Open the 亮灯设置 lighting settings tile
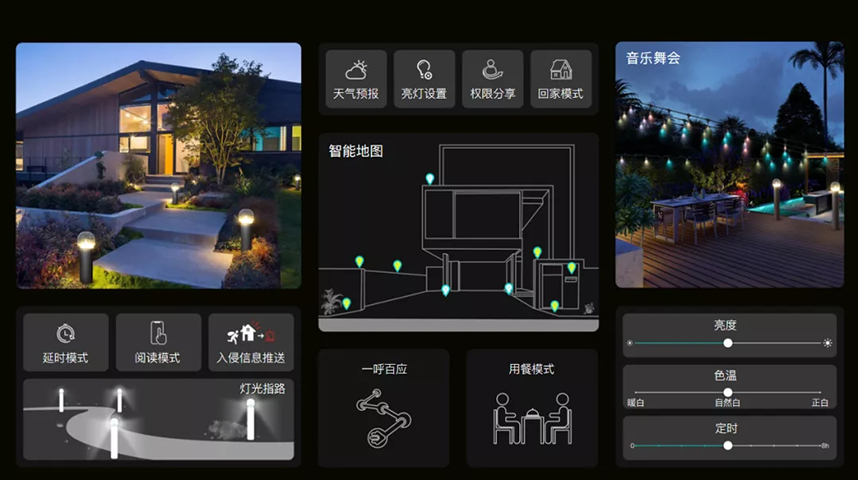 (424, 79)
